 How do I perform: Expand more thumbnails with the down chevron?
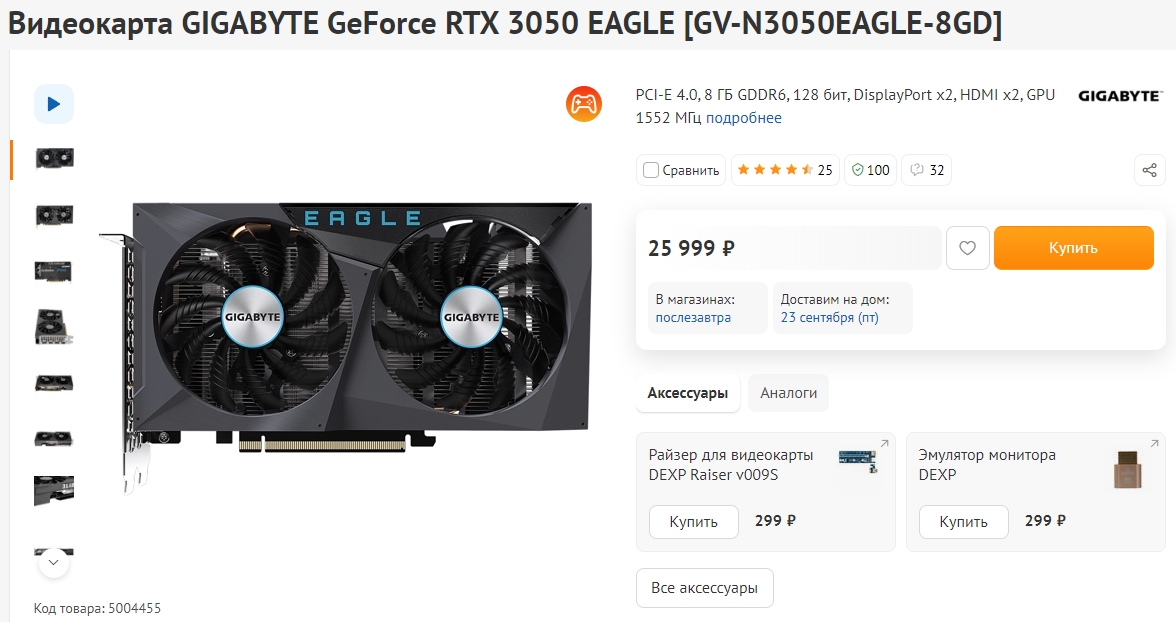[54, 562]
